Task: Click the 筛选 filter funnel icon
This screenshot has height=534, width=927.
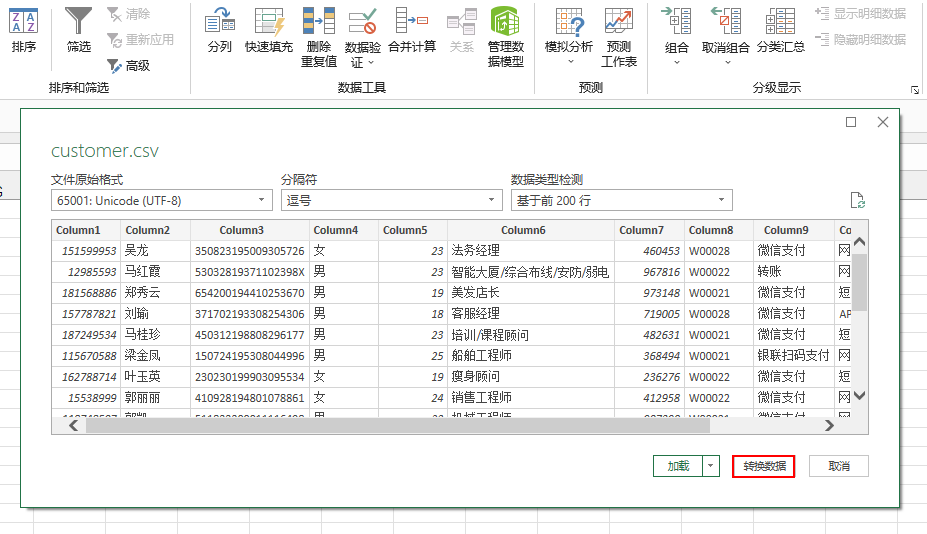Action: [x=78, y=21]
